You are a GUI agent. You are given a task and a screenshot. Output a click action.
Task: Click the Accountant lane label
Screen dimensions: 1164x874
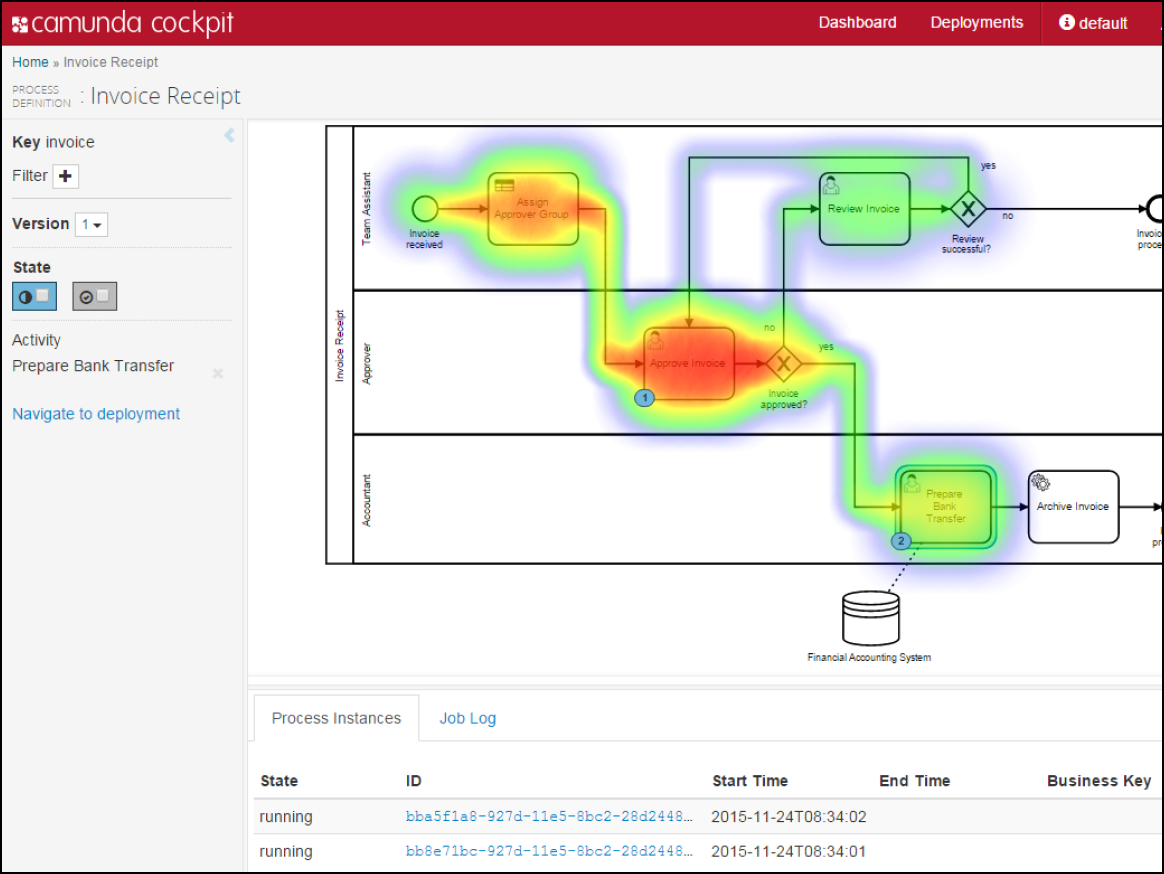[366, 500]
